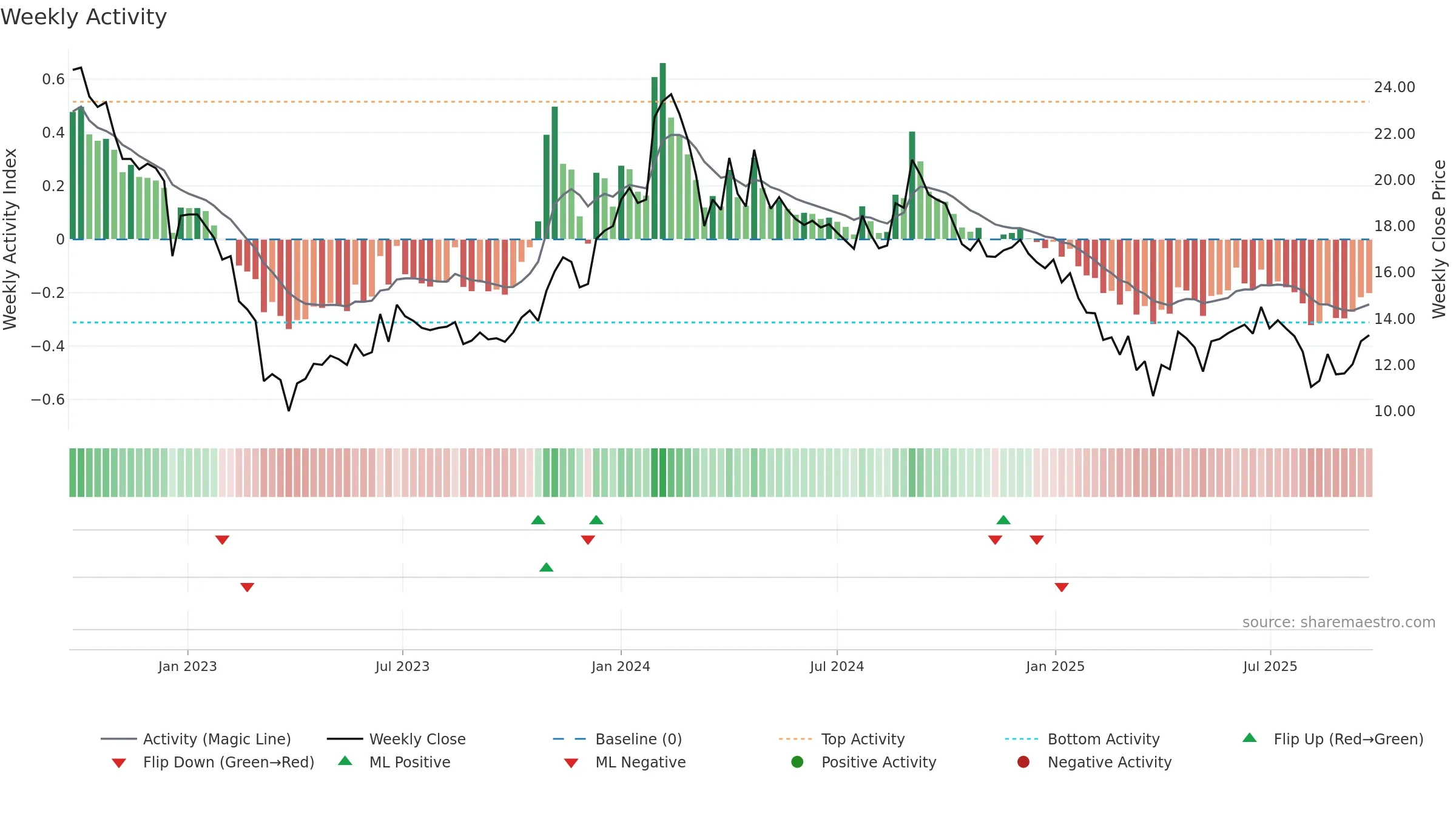
Task: Click the −0.6 tick on the activity axis
Action: click(48, 399)
